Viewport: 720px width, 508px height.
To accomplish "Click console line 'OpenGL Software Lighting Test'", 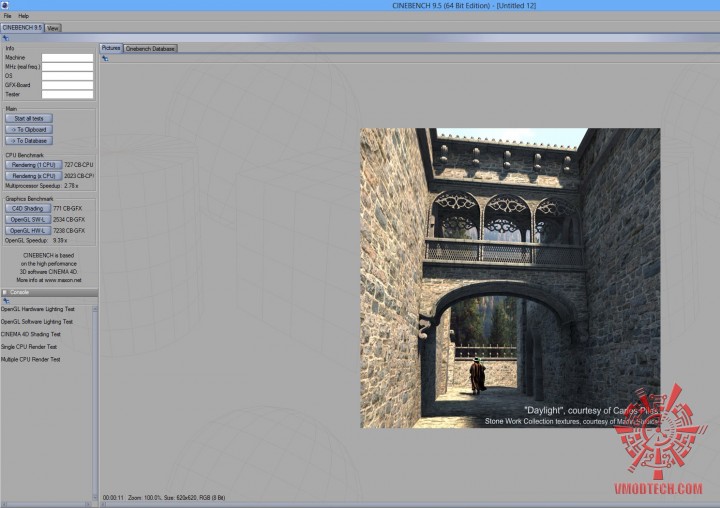I will [x=37, y=322].
